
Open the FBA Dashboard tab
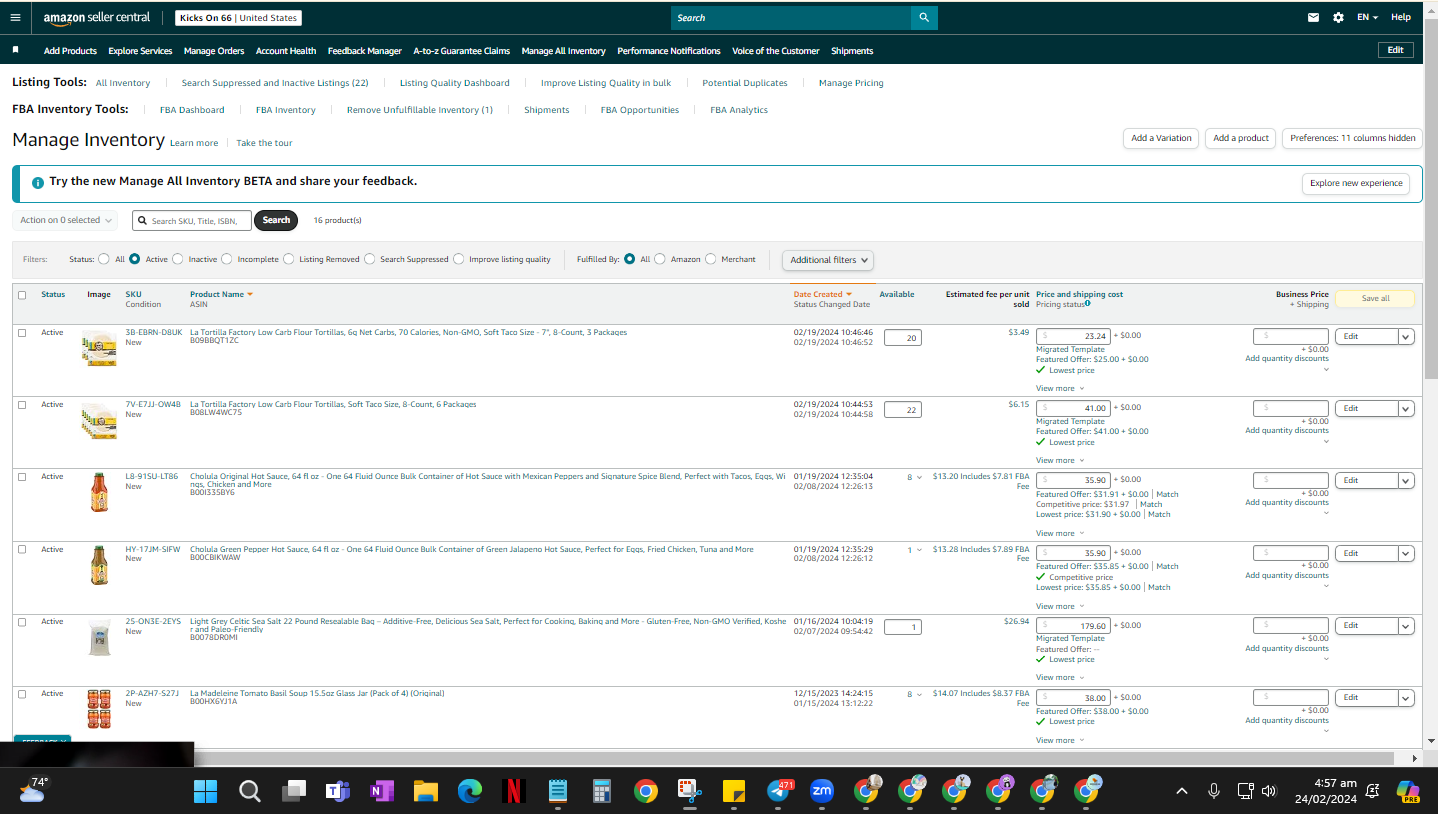pos(192,110)
